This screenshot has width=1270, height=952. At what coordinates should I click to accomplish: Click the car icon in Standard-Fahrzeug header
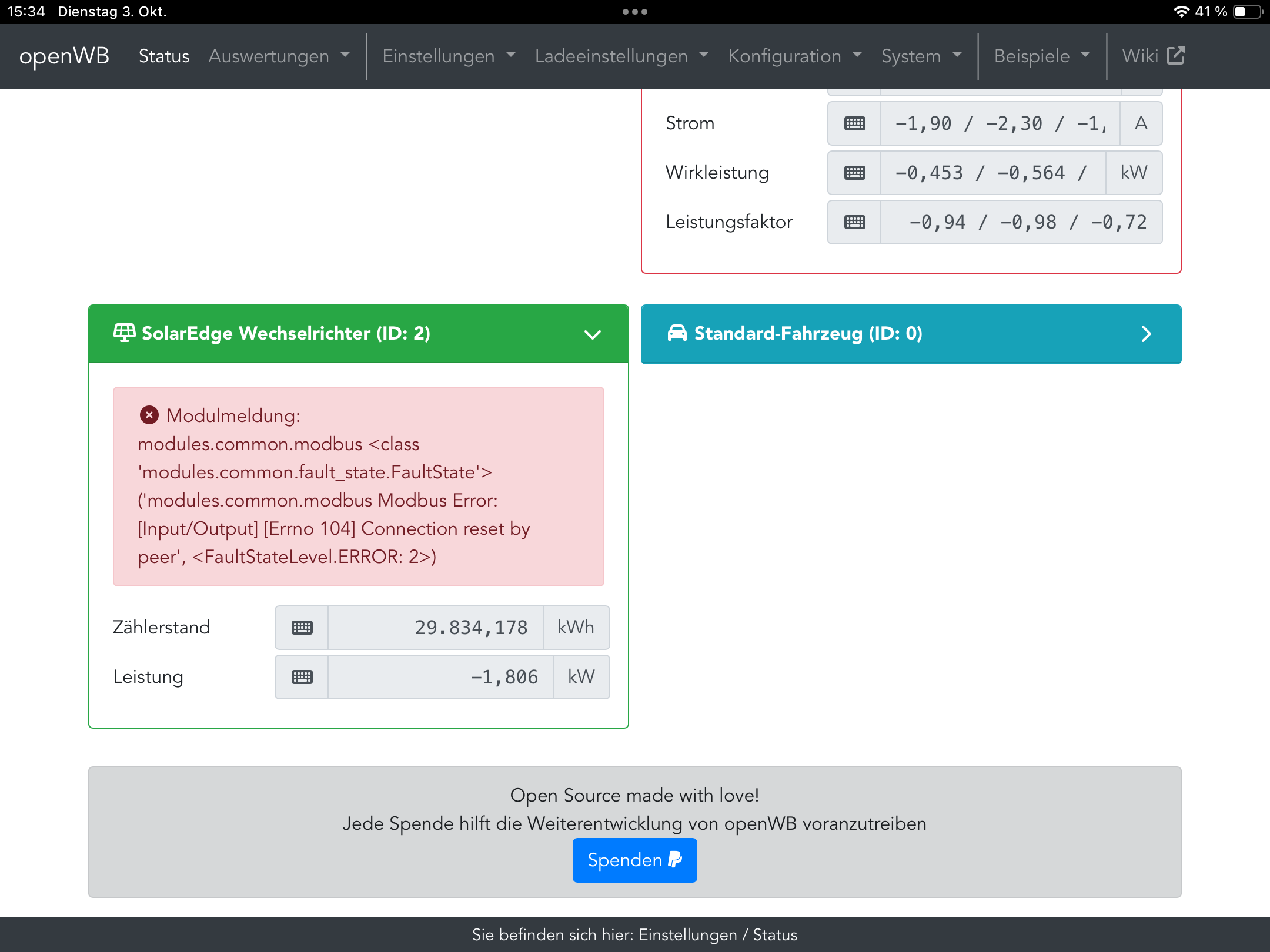677,333
